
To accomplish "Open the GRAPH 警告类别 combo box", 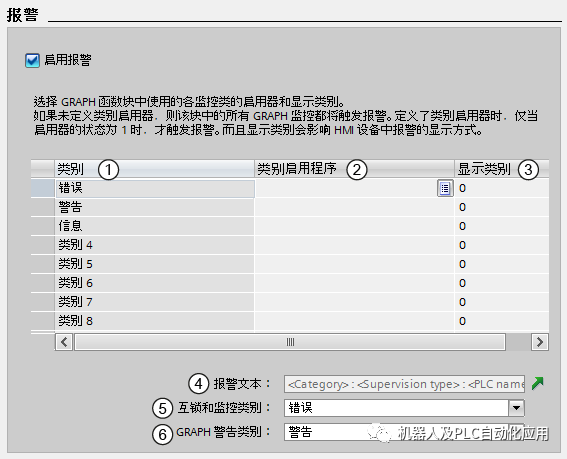I will (x=404, y=432).
